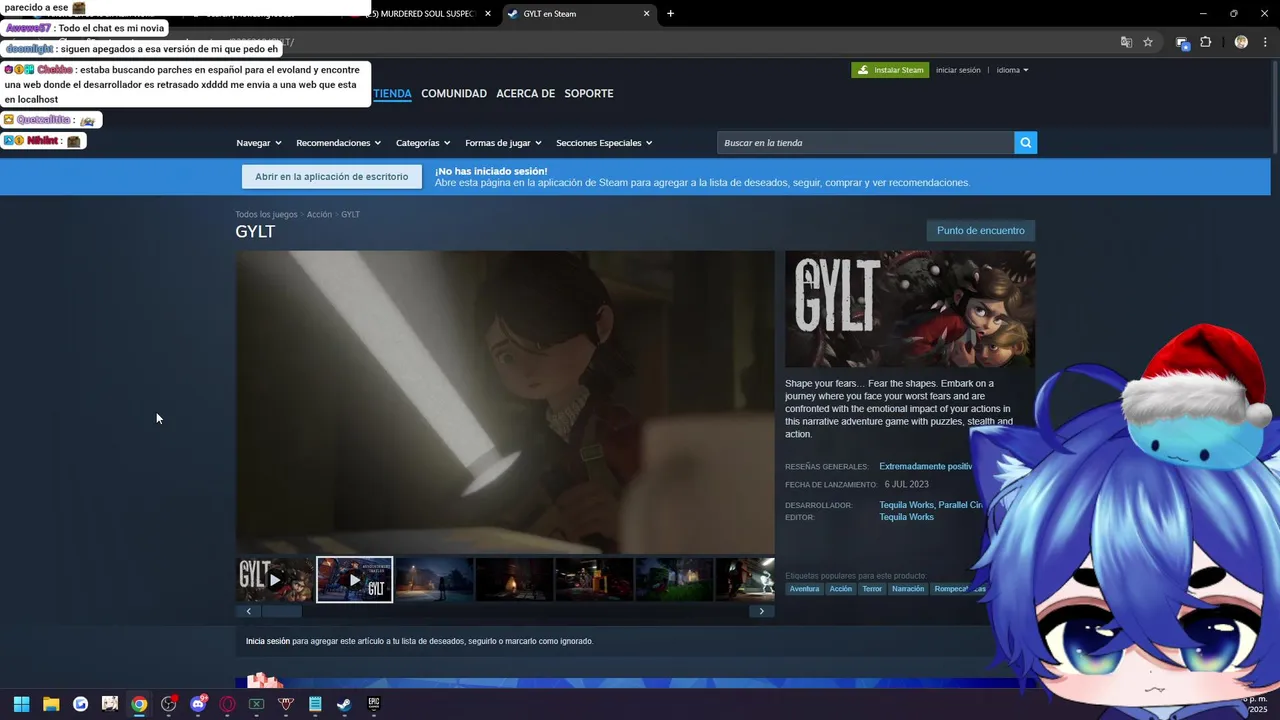Image resolution: width=1280 pixels, height=720 pixels.
Task: Expand Secciones Especiales dropdown
Action: (604, 143)
